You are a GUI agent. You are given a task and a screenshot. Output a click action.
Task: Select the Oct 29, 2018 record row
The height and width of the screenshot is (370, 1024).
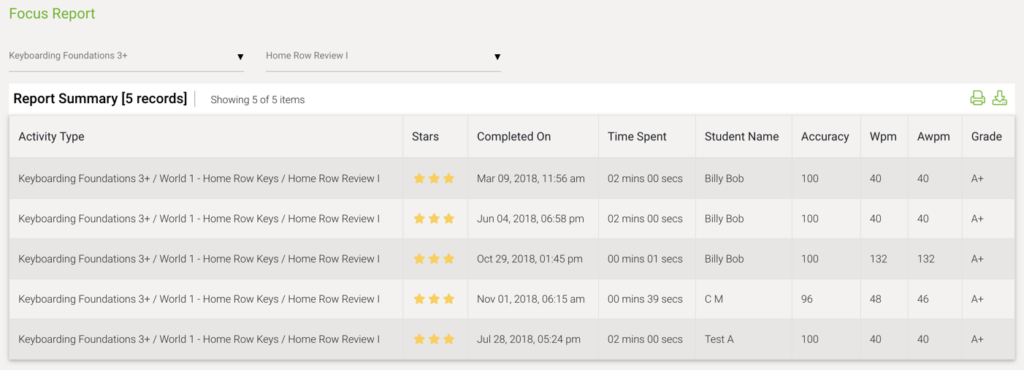[511, 259]
